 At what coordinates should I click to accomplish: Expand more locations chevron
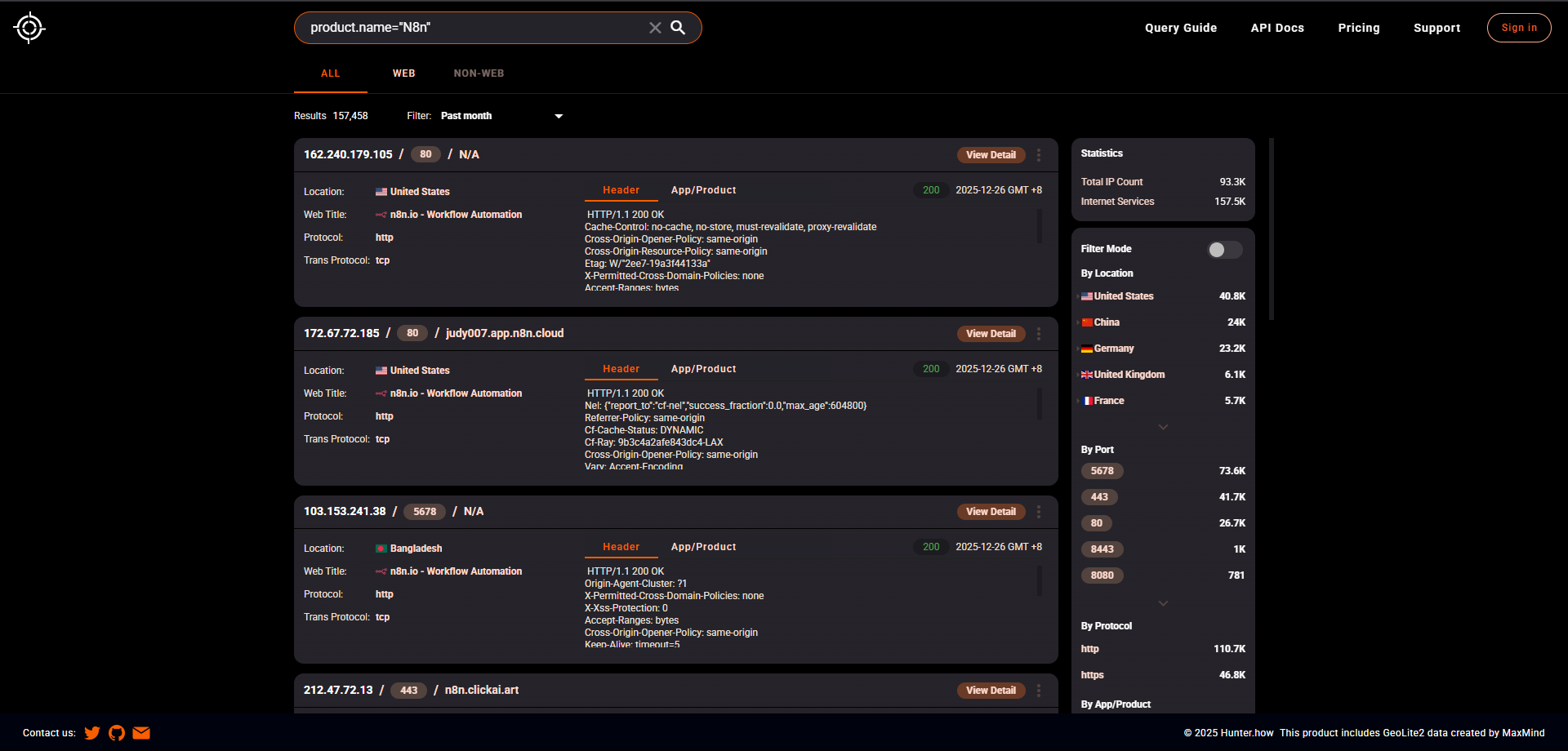pyautogui.click(x=1164, y=427)
